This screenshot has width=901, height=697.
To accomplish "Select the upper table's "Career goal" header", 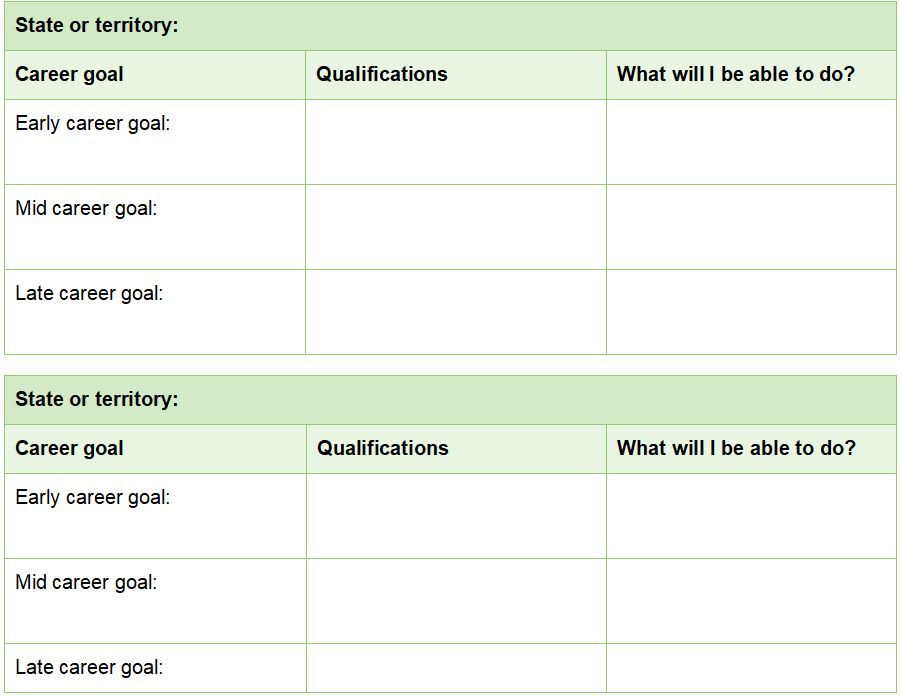I will pyautogui.click(x=155, y=75).
